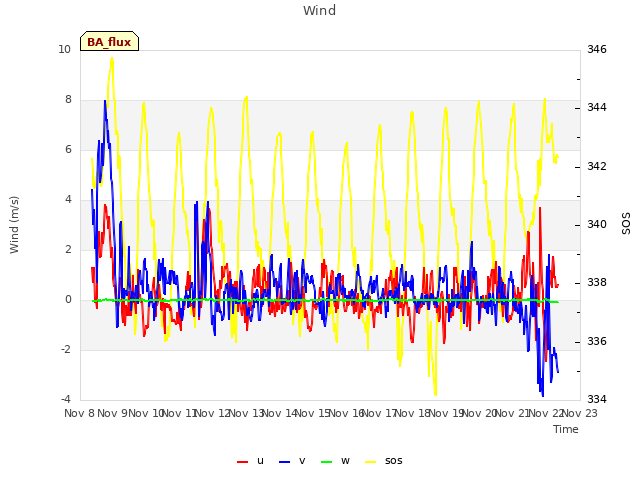Screen dimensions: 640x480
Task: Click the left axis value '6'
Action: coord(68,149)
